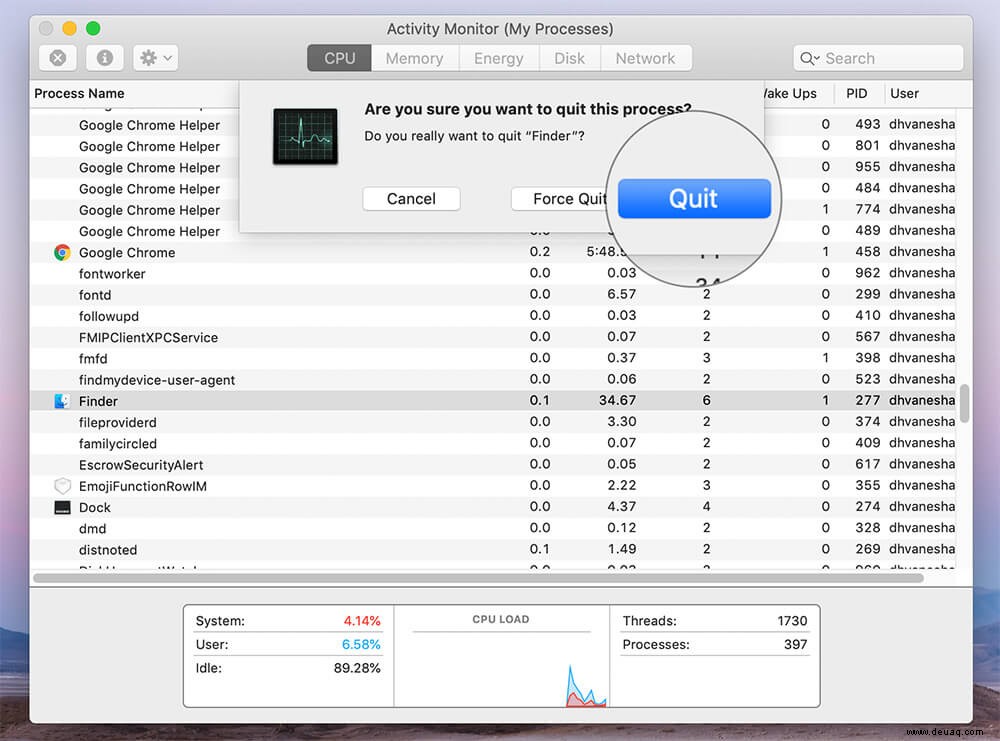Image resolution: width=1000 pixels, height=741 pixels.
Task: Click the CPU time value 34.67
Action: 617,400
